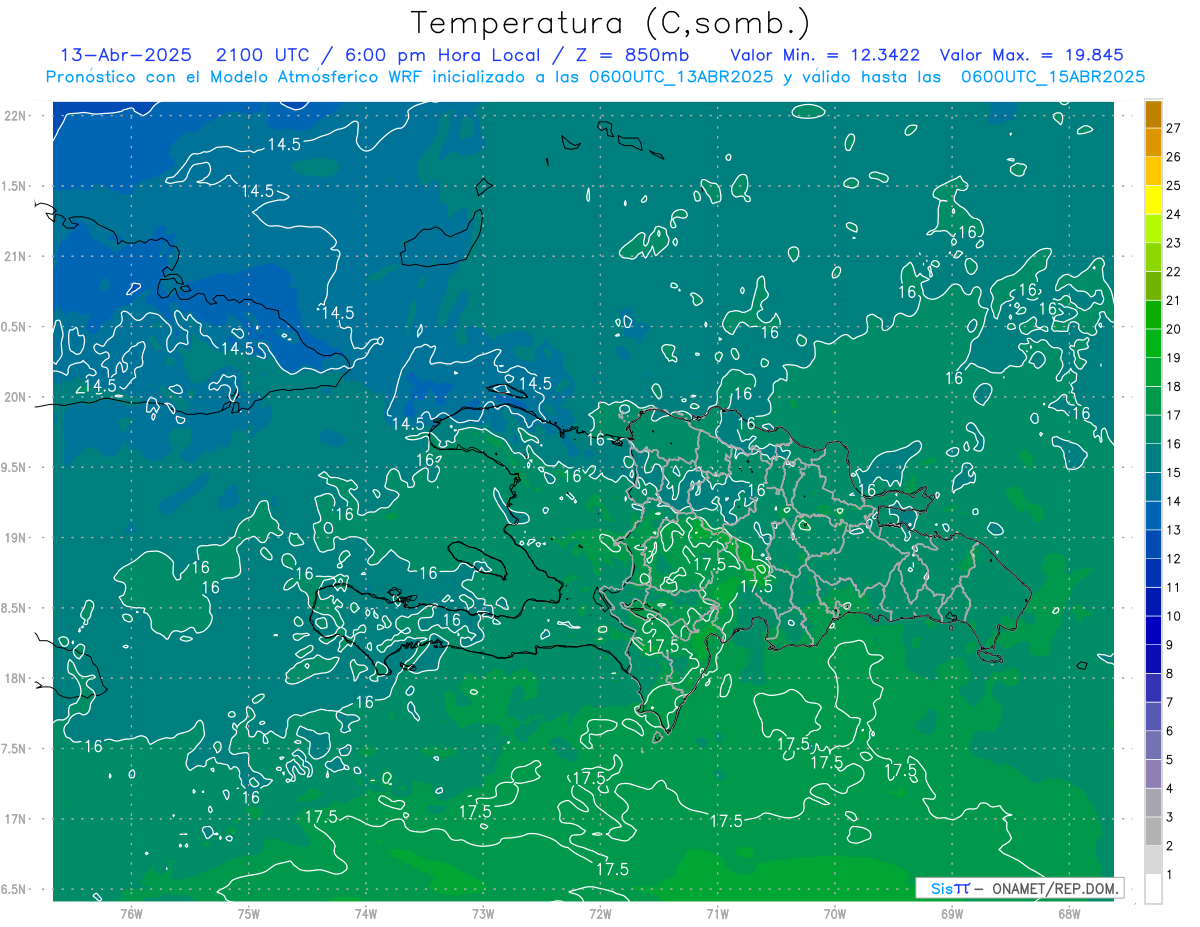Click the color scale label "23"

(x=1174, y=243)
